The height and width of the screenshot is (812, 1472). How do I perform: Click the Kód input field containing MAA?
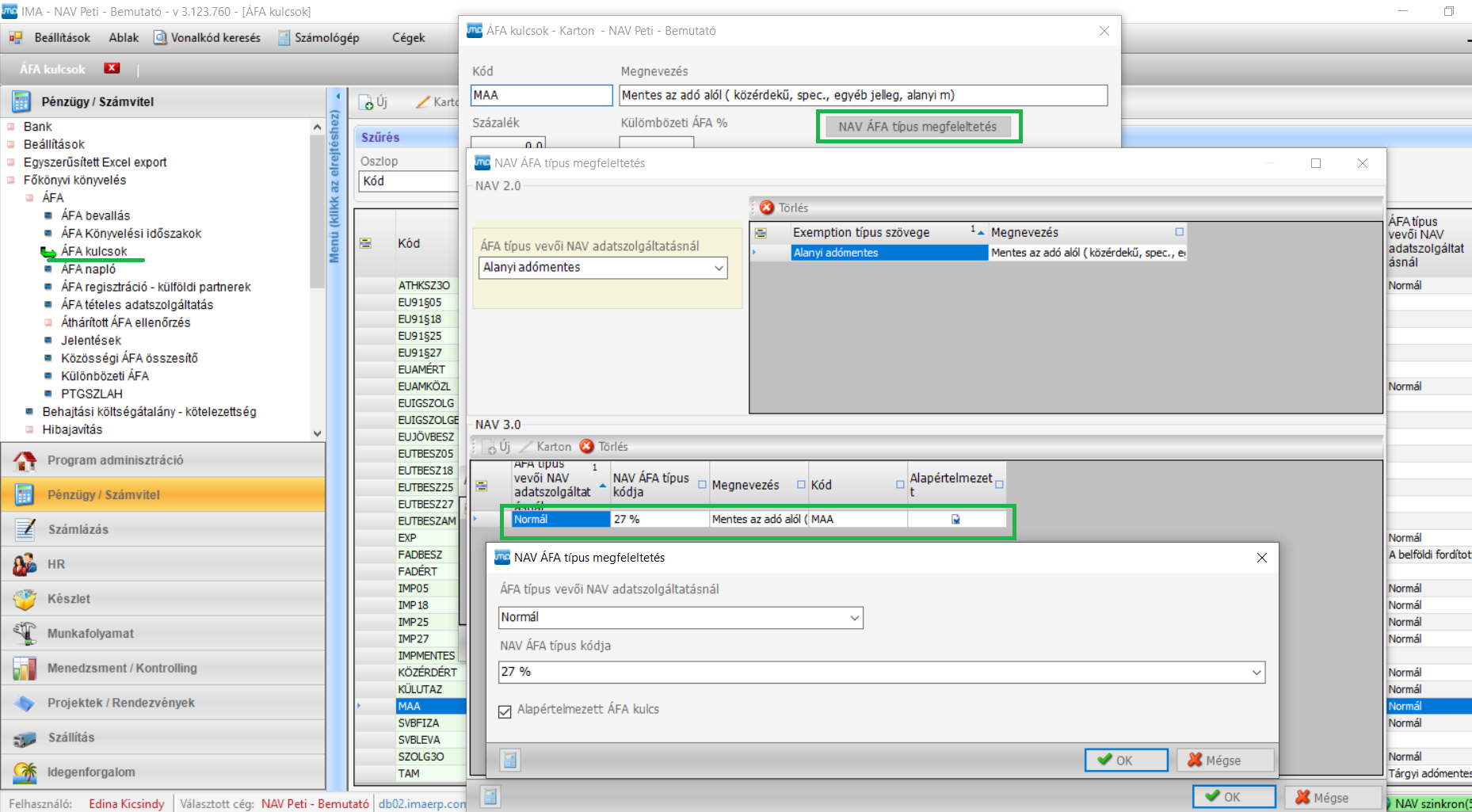point(541,96)
